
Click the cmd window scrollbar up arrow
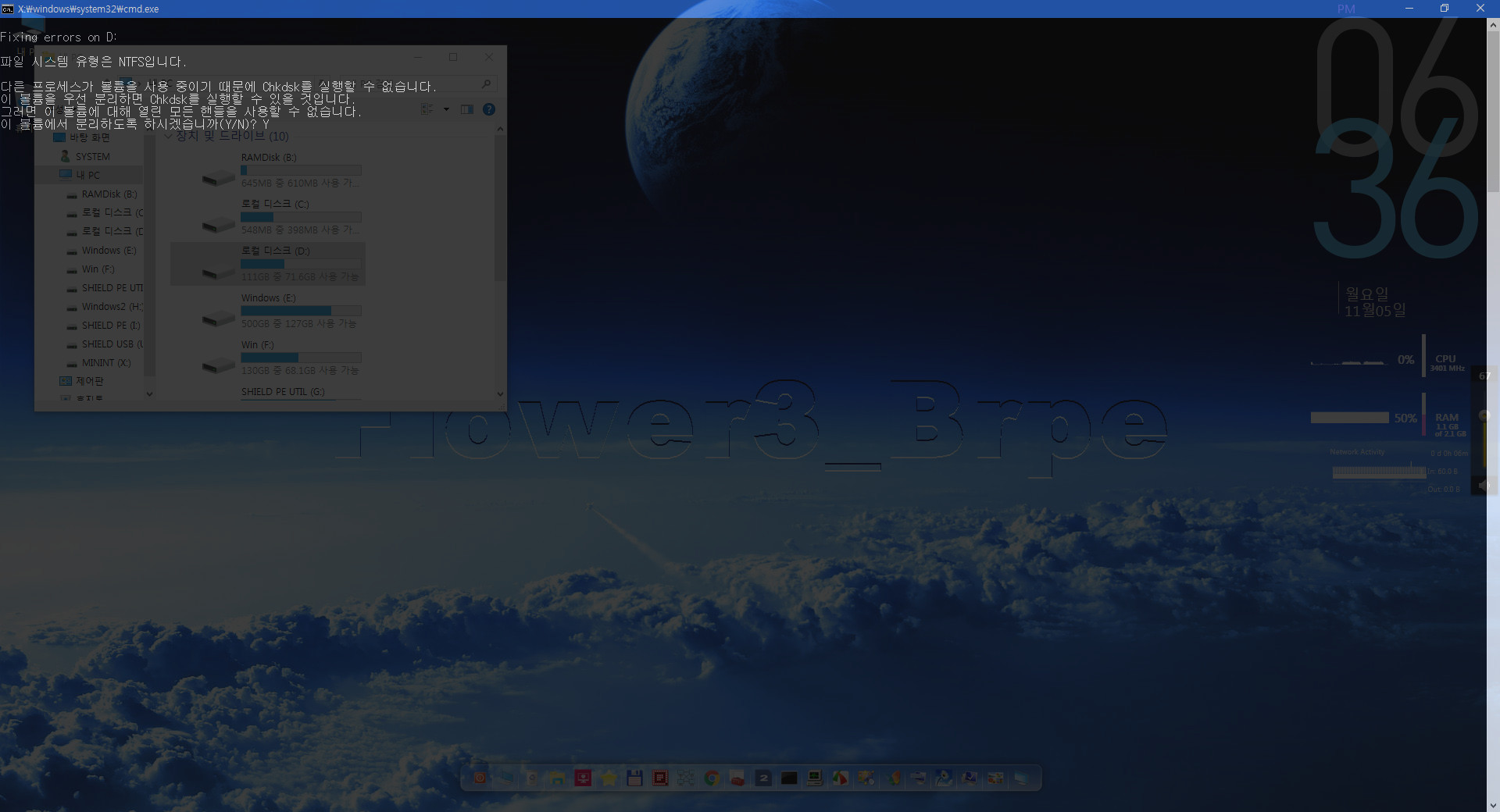(x=1493, y=25)
